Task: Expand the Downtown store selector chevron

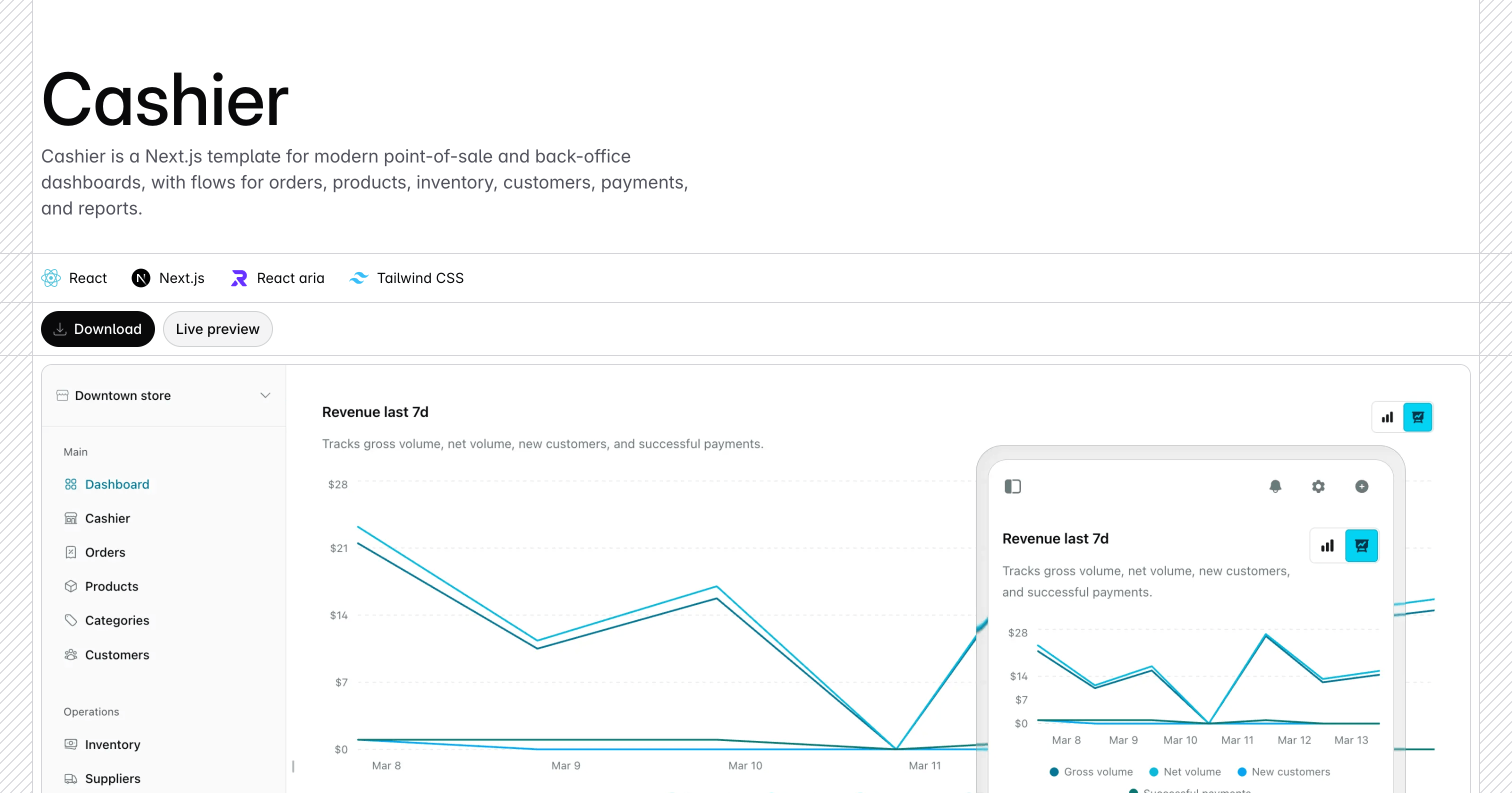Action: coord(265,395)
